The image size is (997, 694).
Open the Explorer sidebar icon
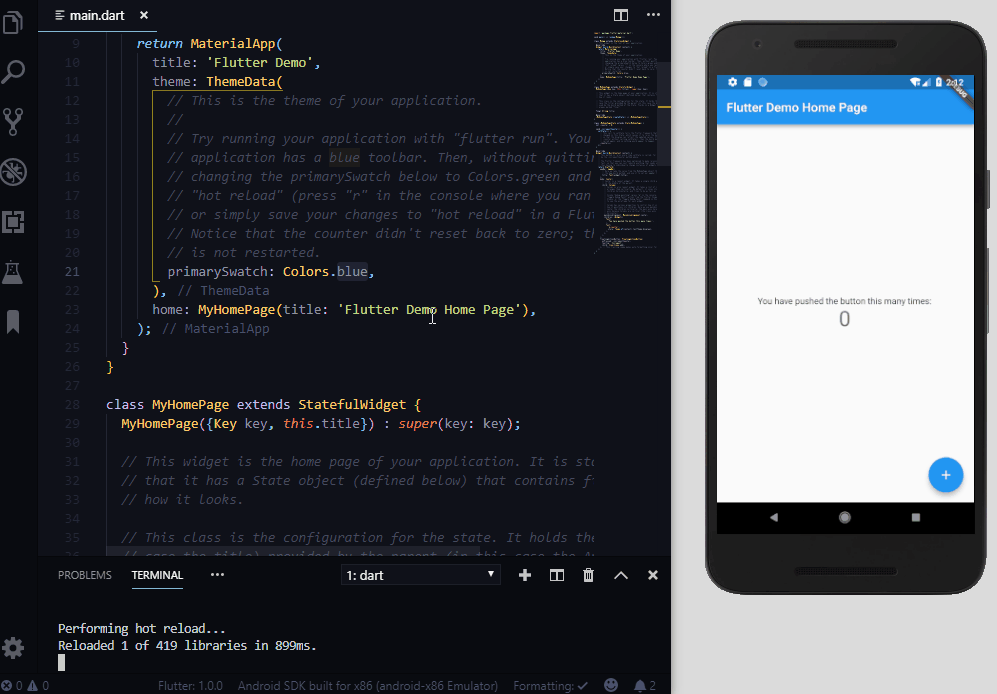14,22
